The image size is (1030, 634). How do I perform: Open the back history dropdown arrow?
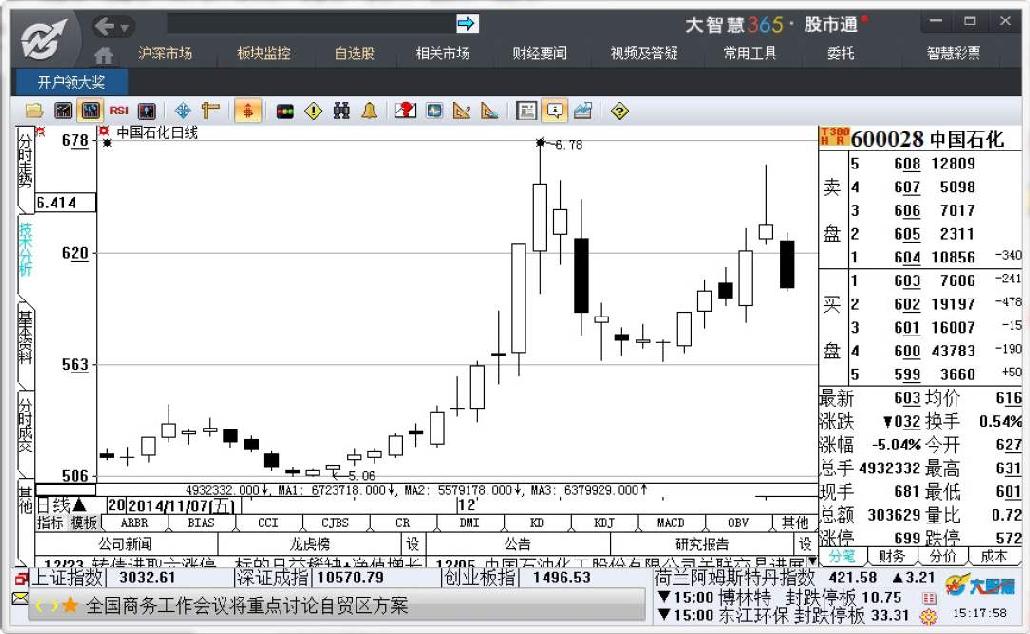(125, 28)
